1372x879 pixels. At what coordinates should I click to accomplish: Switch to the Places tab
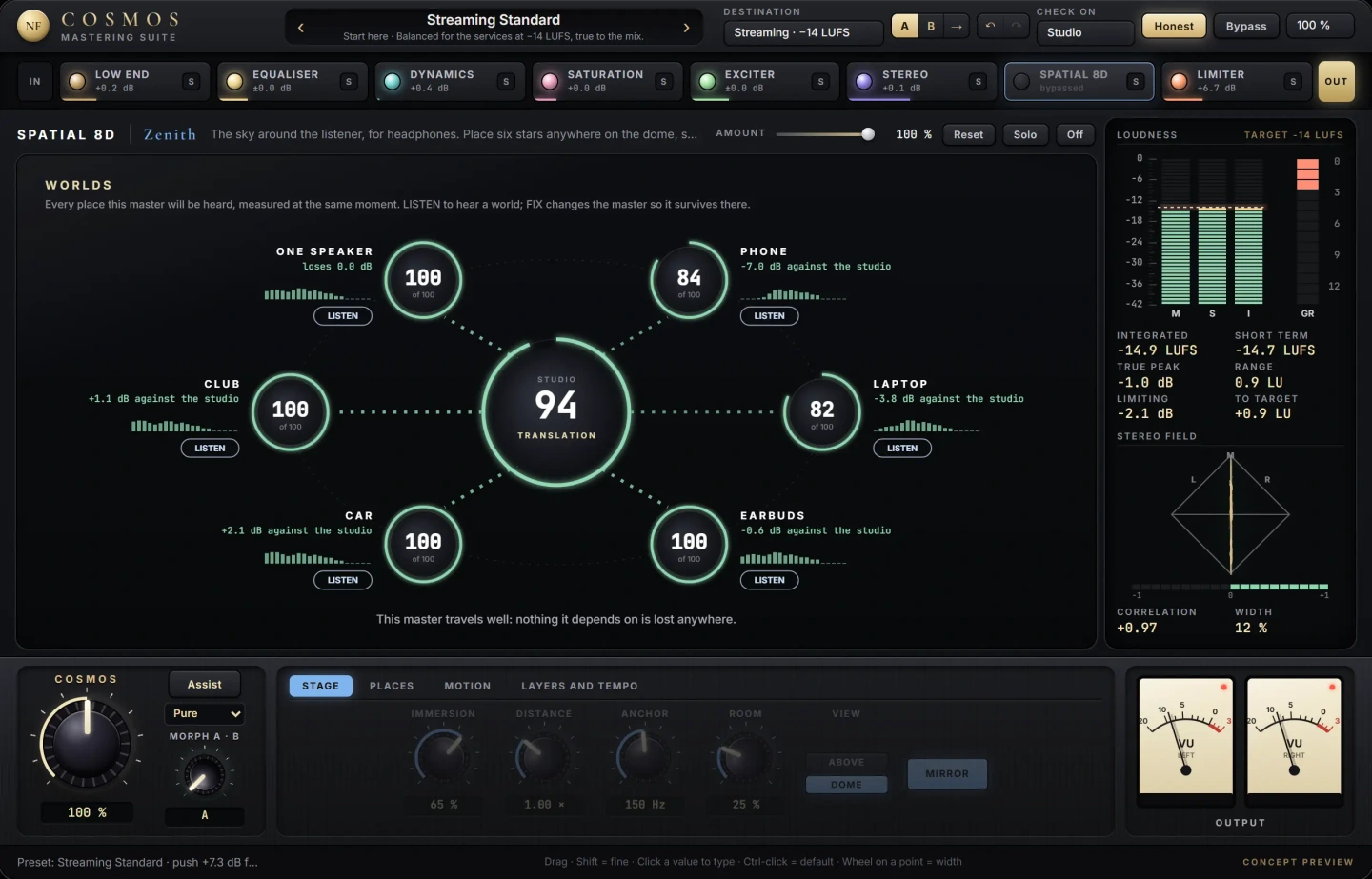pyautogui.click(x=392, y=686)
